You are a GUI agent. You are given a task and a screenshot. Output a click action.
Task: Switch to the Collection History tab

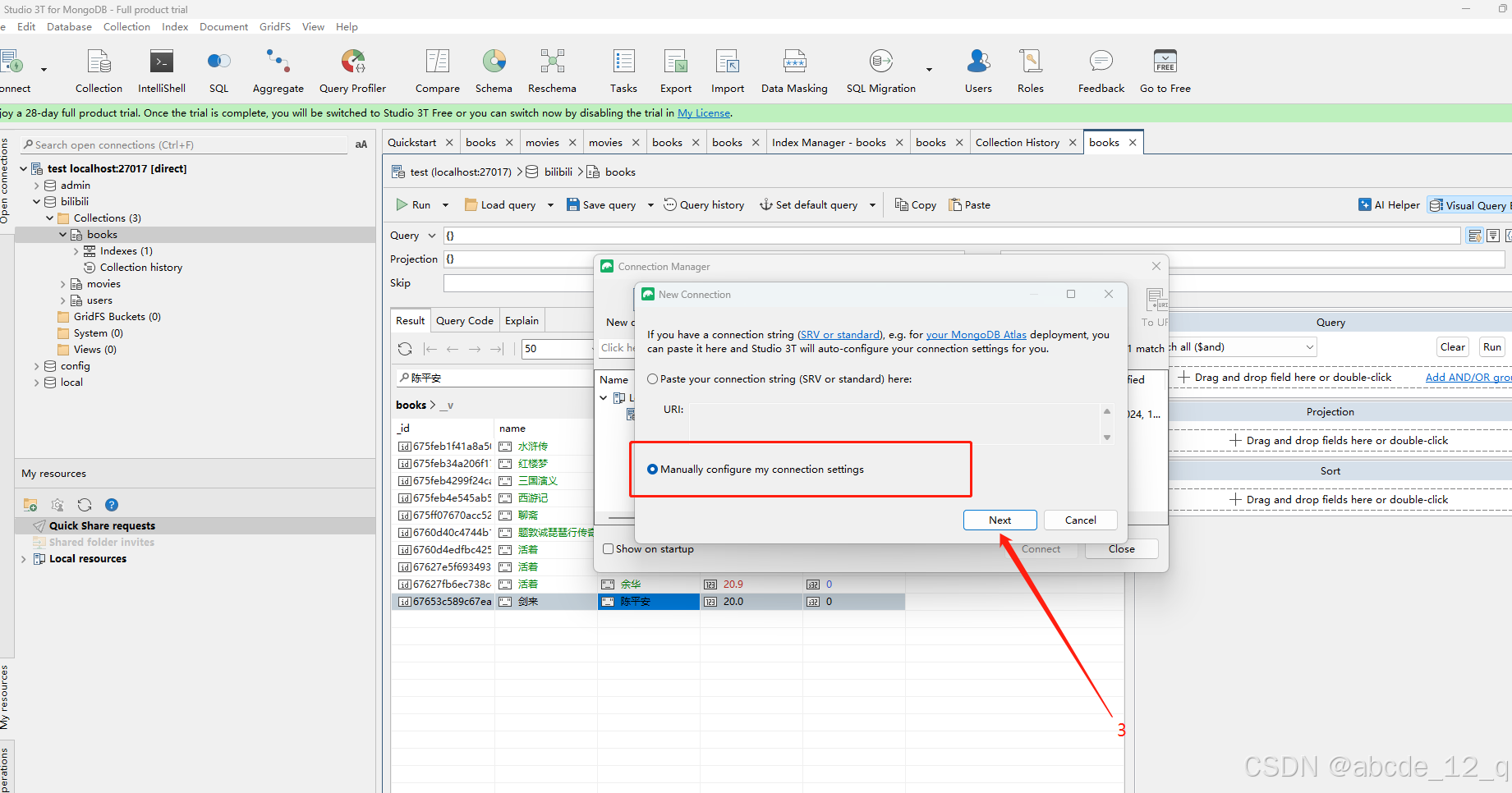[1017, 142]
